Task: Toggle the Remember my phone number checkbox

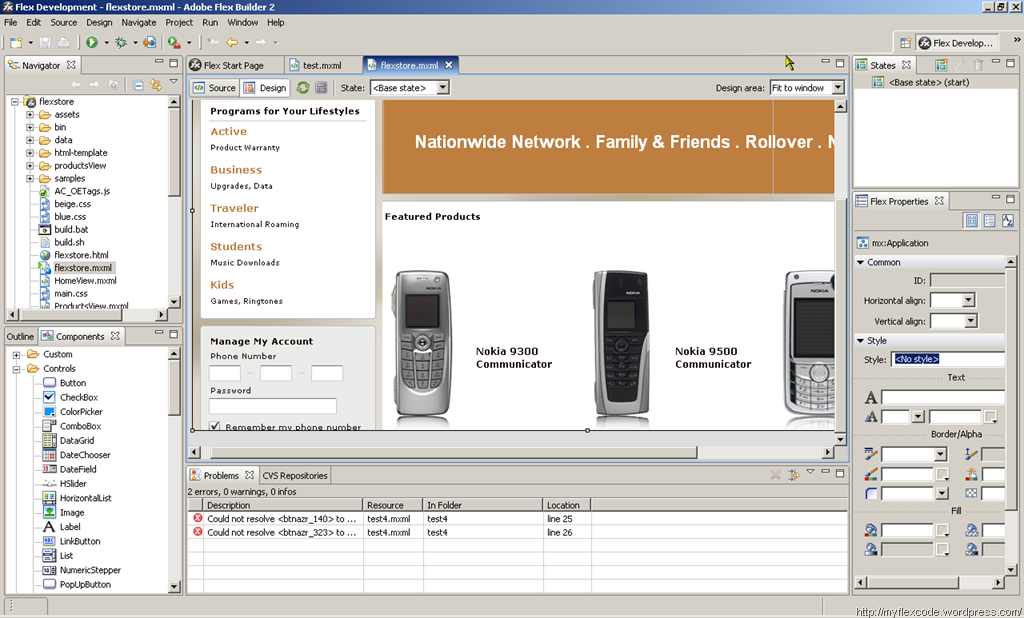Action: coord(215,427)
